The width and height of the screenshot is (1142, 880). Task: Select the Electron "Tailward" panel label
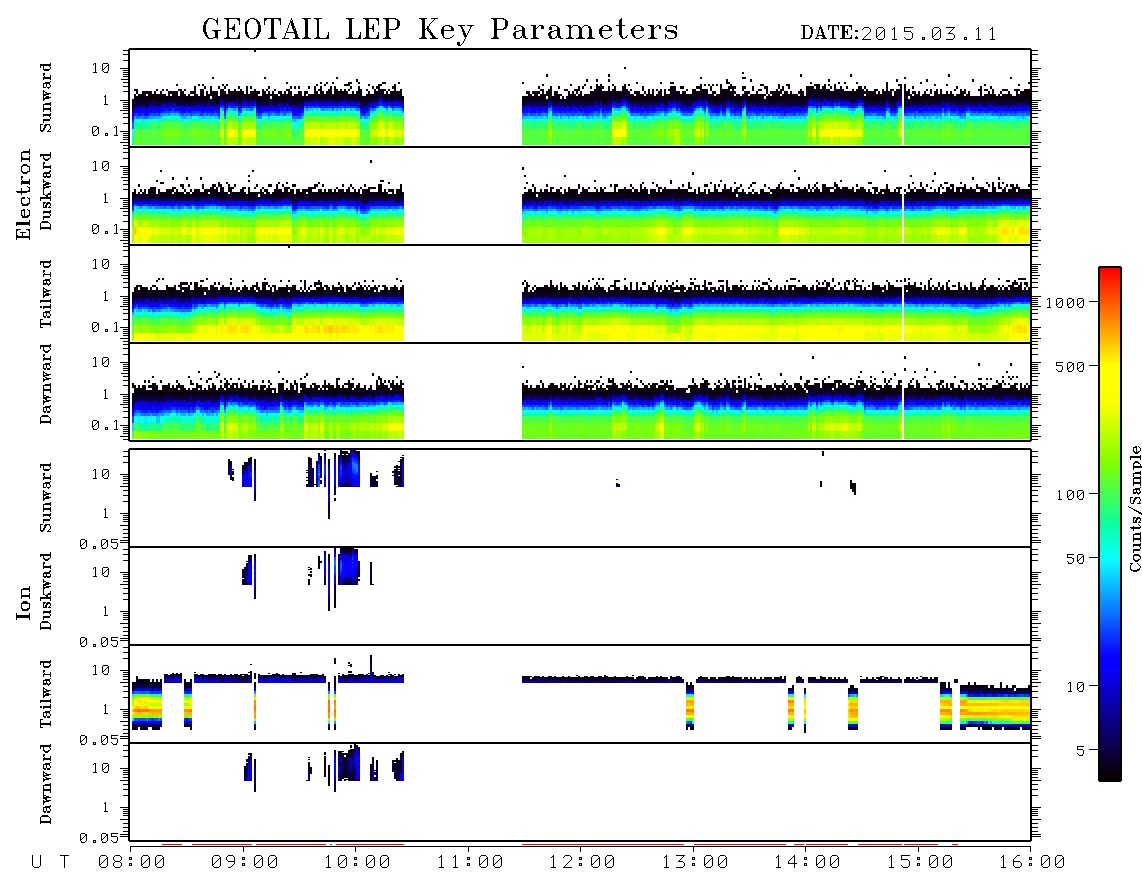(45, 294)
